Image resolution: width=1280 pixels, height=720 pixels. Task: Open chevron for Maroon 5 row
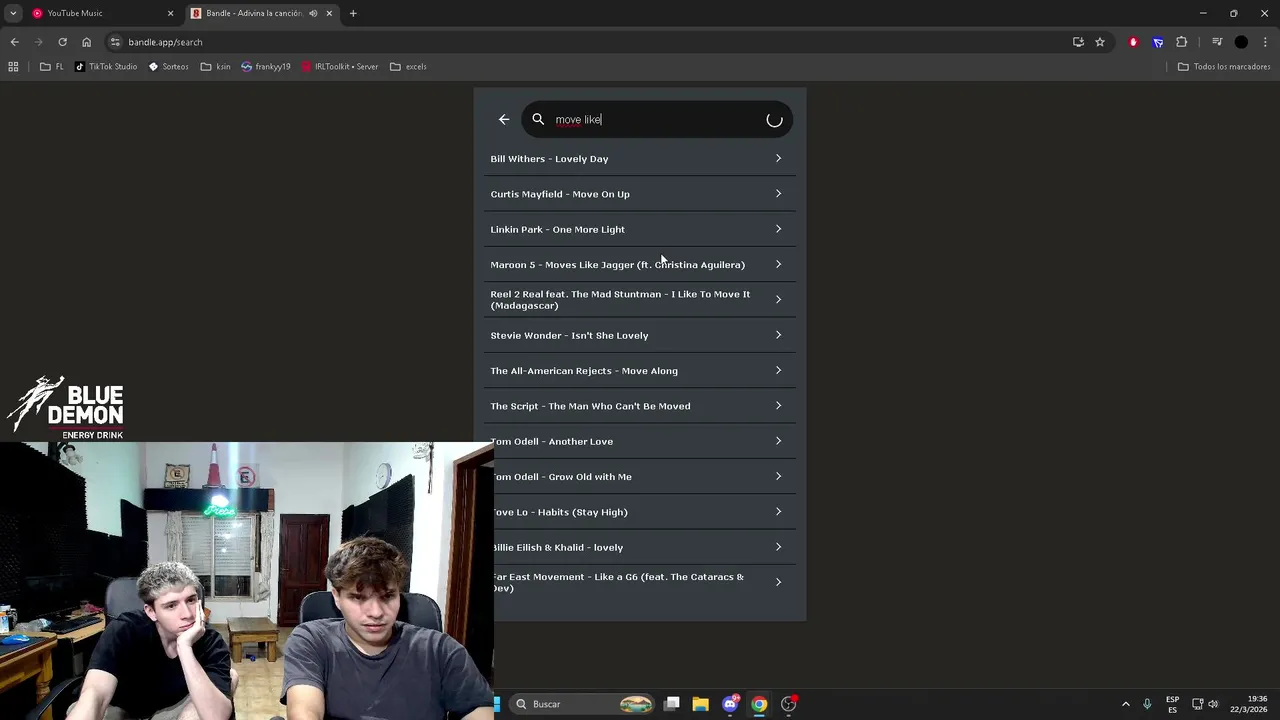[778, 265]
